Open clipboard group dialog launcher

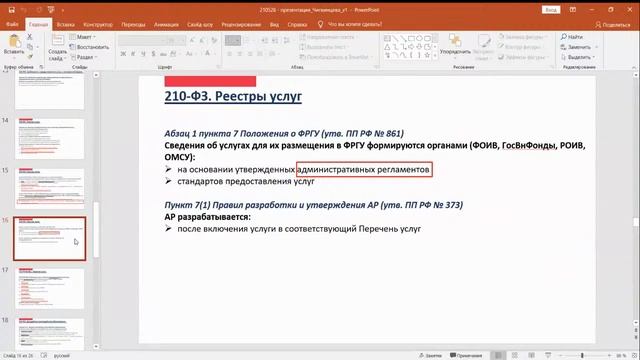(x=41, y=67)
